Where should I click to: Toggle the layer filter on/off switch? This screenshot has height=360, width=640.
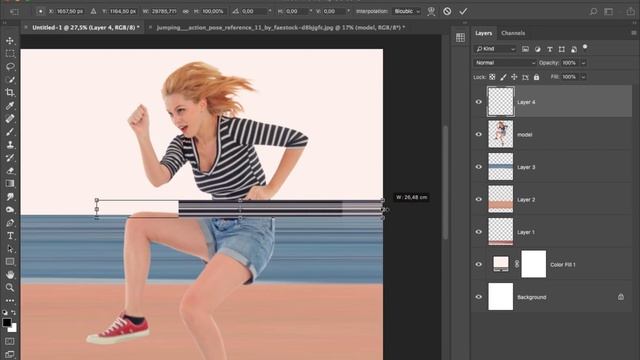point(585,47)
